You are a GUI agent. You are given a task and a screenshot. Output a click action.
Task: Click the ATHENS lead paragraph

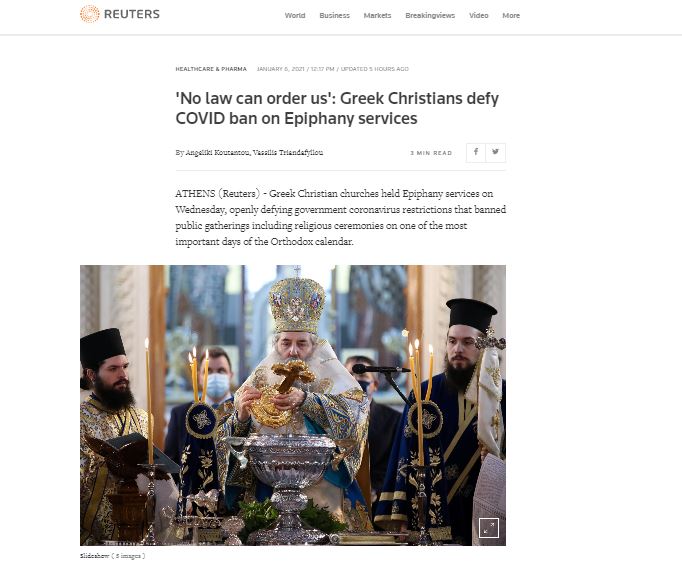pos(341,218)
